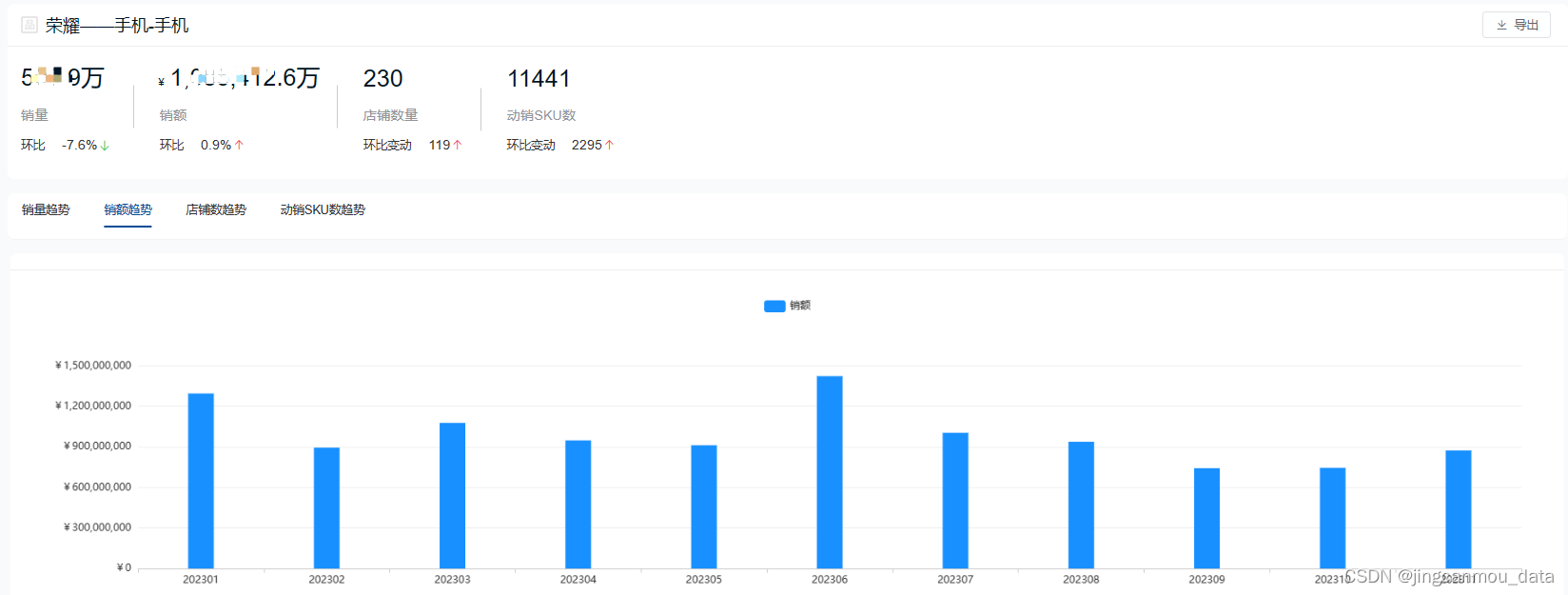Viewport: 1568px width, 595px height.
Task: Select the 202305 chart bar
Action: coord(704,506)
